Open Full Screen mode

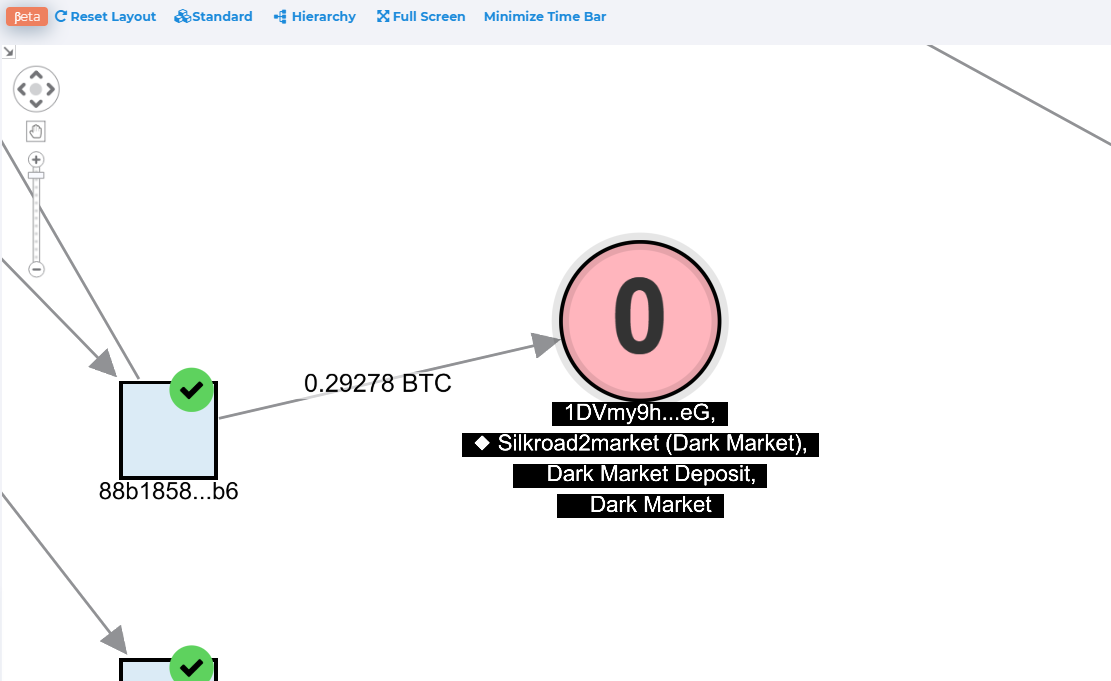coord(421,16)
